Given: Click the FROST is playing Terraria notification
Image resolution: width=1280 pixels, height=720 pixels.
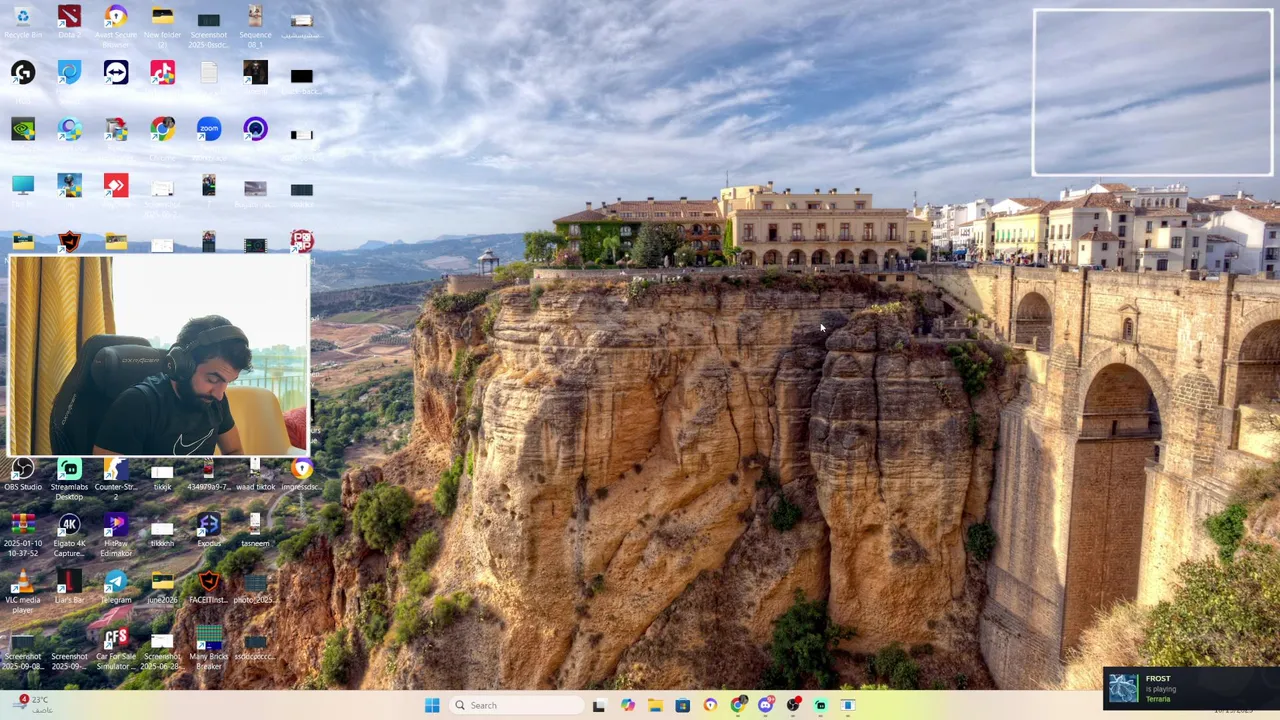Looking at the screenshot, I should [x=1191, y=688].
